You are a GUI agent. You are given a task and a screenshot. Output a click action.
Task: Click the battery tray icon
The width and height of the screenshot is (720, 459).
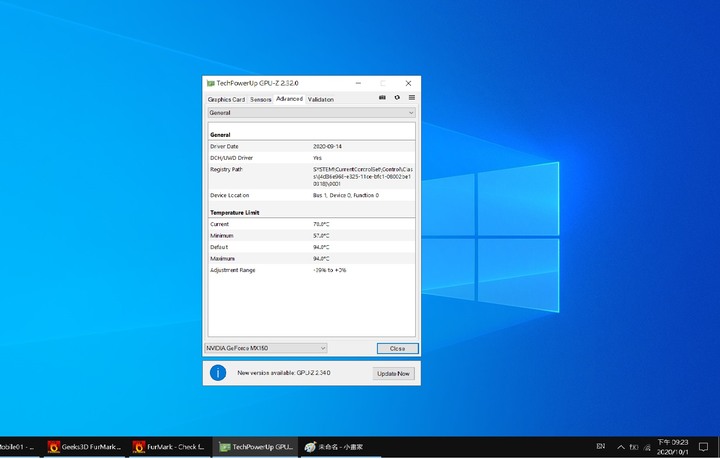pyautogui.click(x=634, y=447)
